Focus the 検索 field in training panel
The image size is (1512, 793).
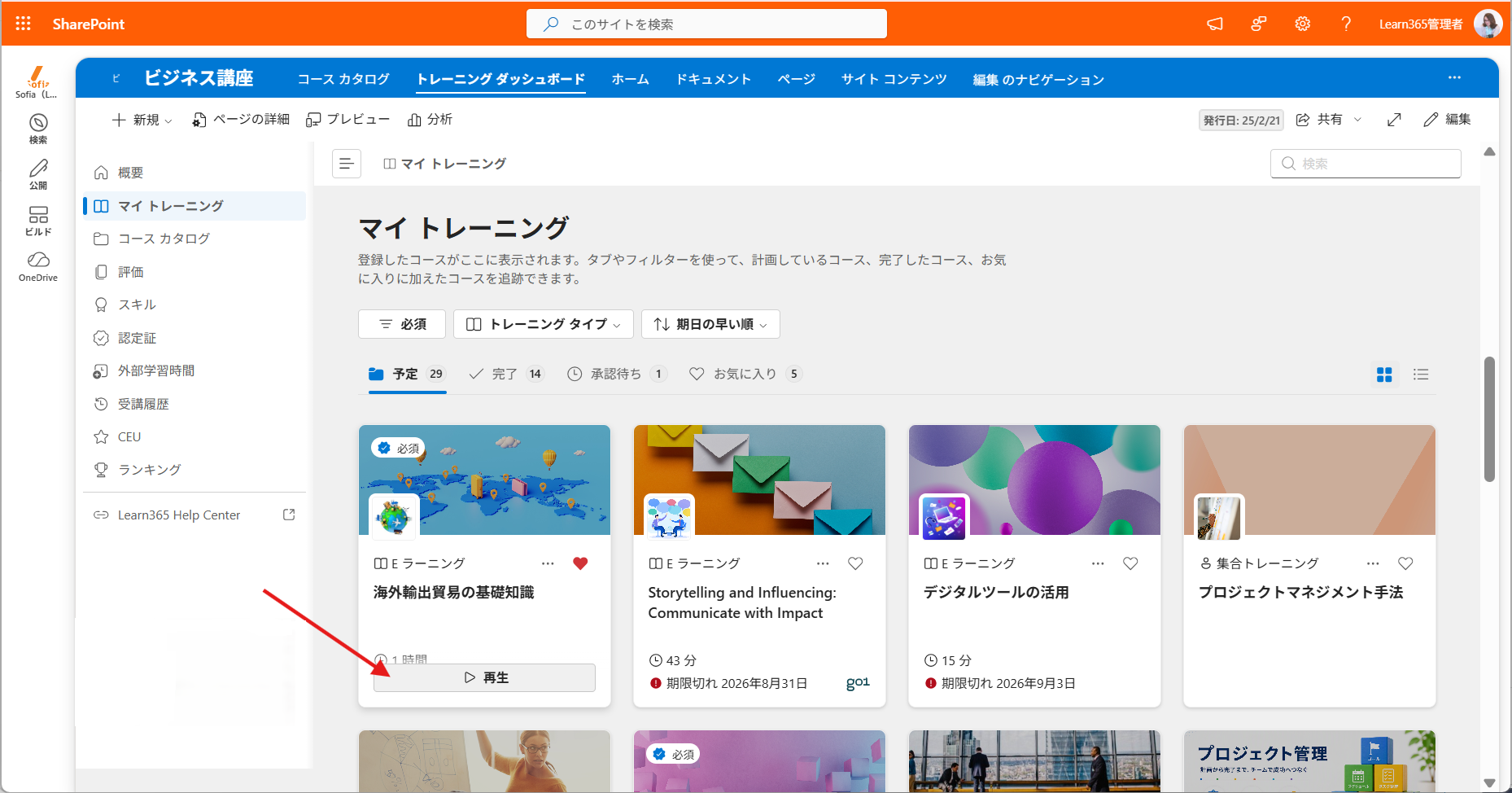[x=1366, y=164]
